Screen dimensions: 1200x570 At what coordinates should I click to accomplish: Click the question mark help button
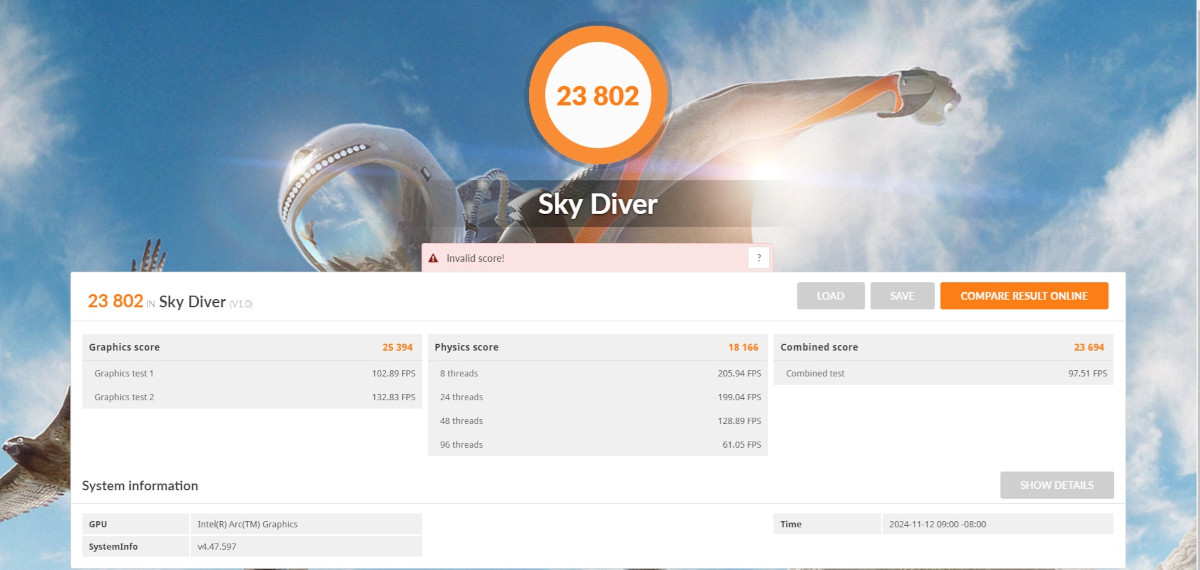759,258
